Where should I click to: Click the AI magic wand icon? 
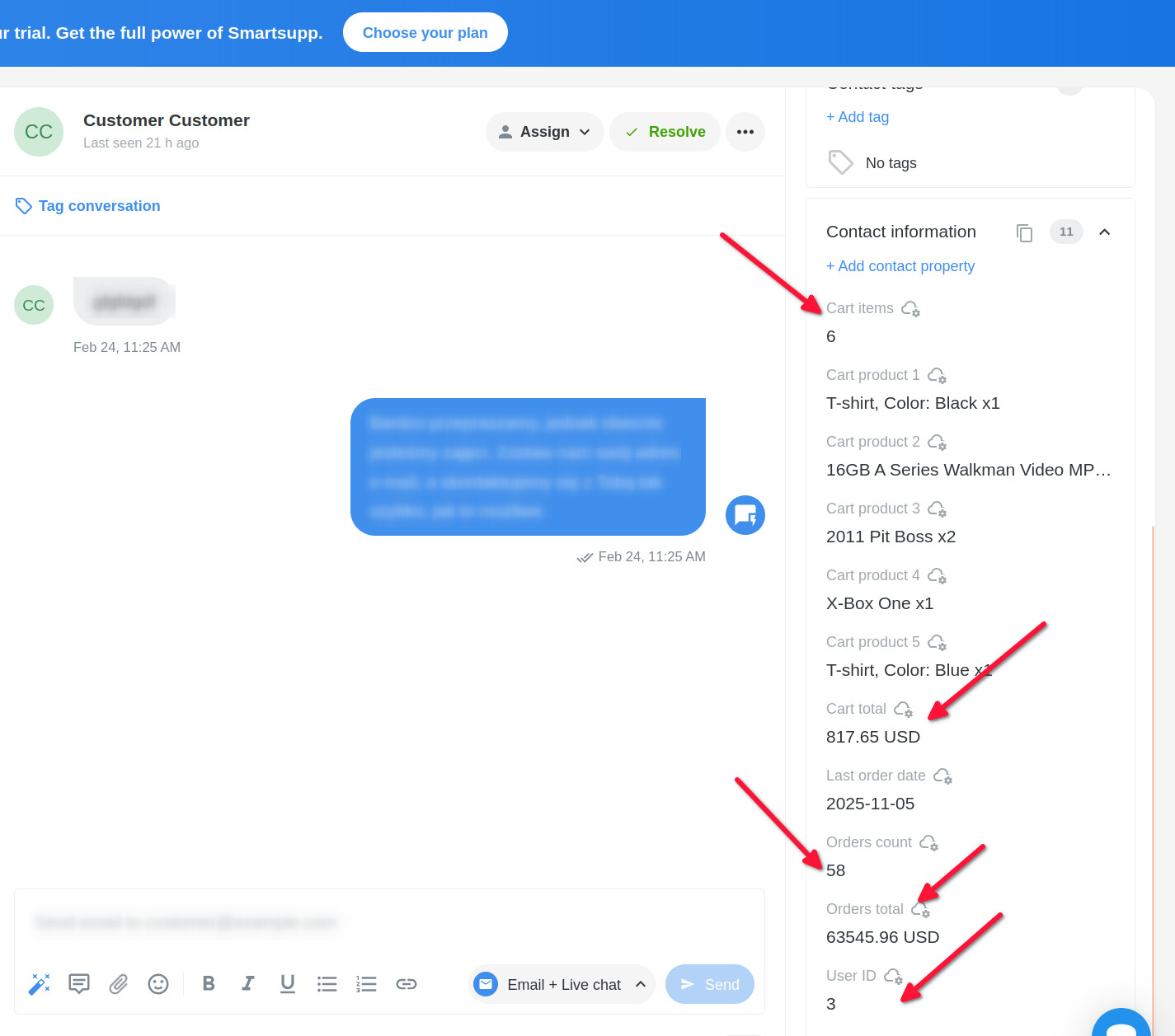tap(40, 984)
